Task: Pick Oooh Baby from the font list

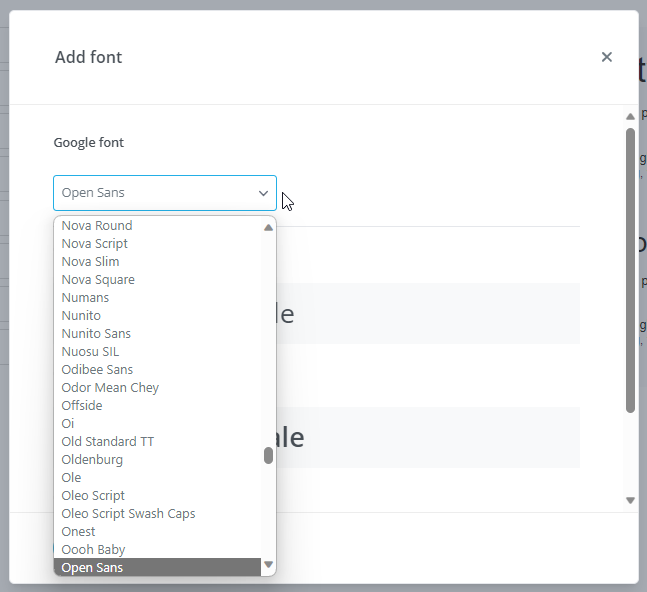Action: click(x=158, y=550)
